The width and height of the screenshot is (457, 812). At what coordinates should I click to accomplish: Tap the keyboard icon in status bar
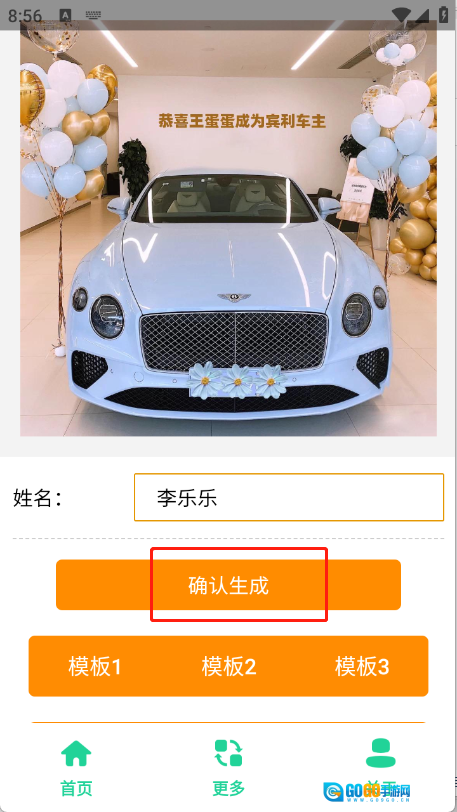pyautogui.click(x=93, y=15)
